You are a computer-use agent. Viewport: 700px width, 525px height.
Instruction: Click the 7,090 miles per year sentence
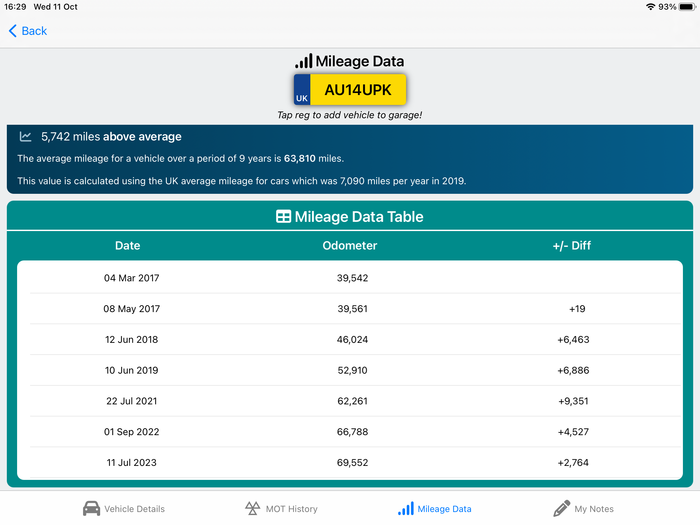point(242,181)
